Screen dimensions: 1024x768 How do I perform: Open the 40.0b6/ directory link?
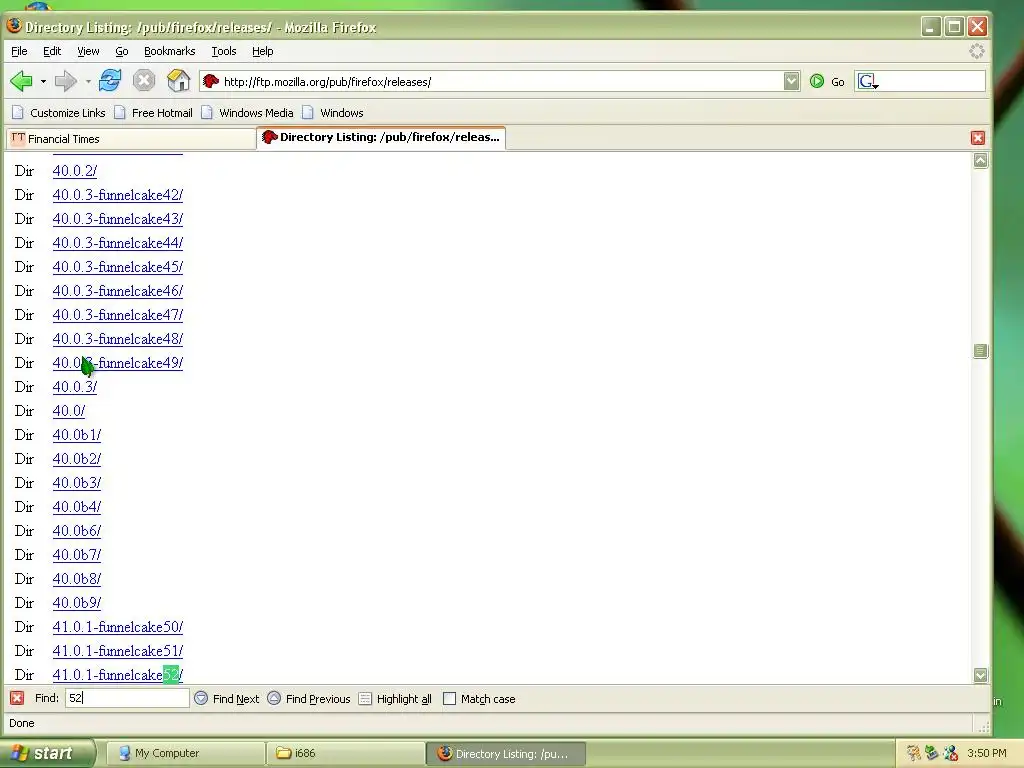tap(76, 531)
